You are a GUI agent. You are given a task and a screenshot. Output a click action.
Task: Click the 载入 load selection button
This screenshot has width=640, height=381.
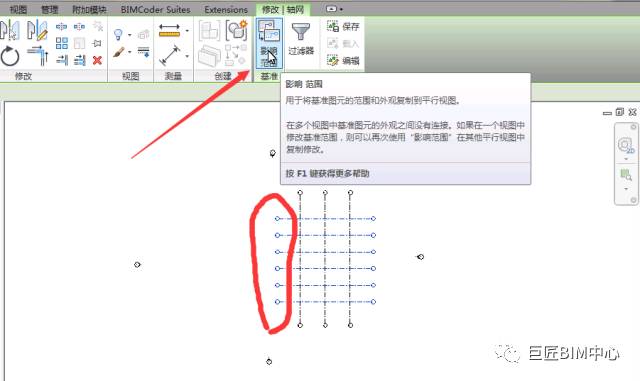pos(343,43)
